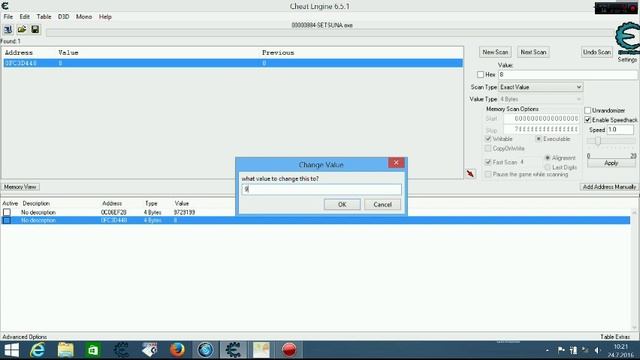Viewport: 640px width, 360px height.
Task: Open the Mono menu
Action: (84, 17)
